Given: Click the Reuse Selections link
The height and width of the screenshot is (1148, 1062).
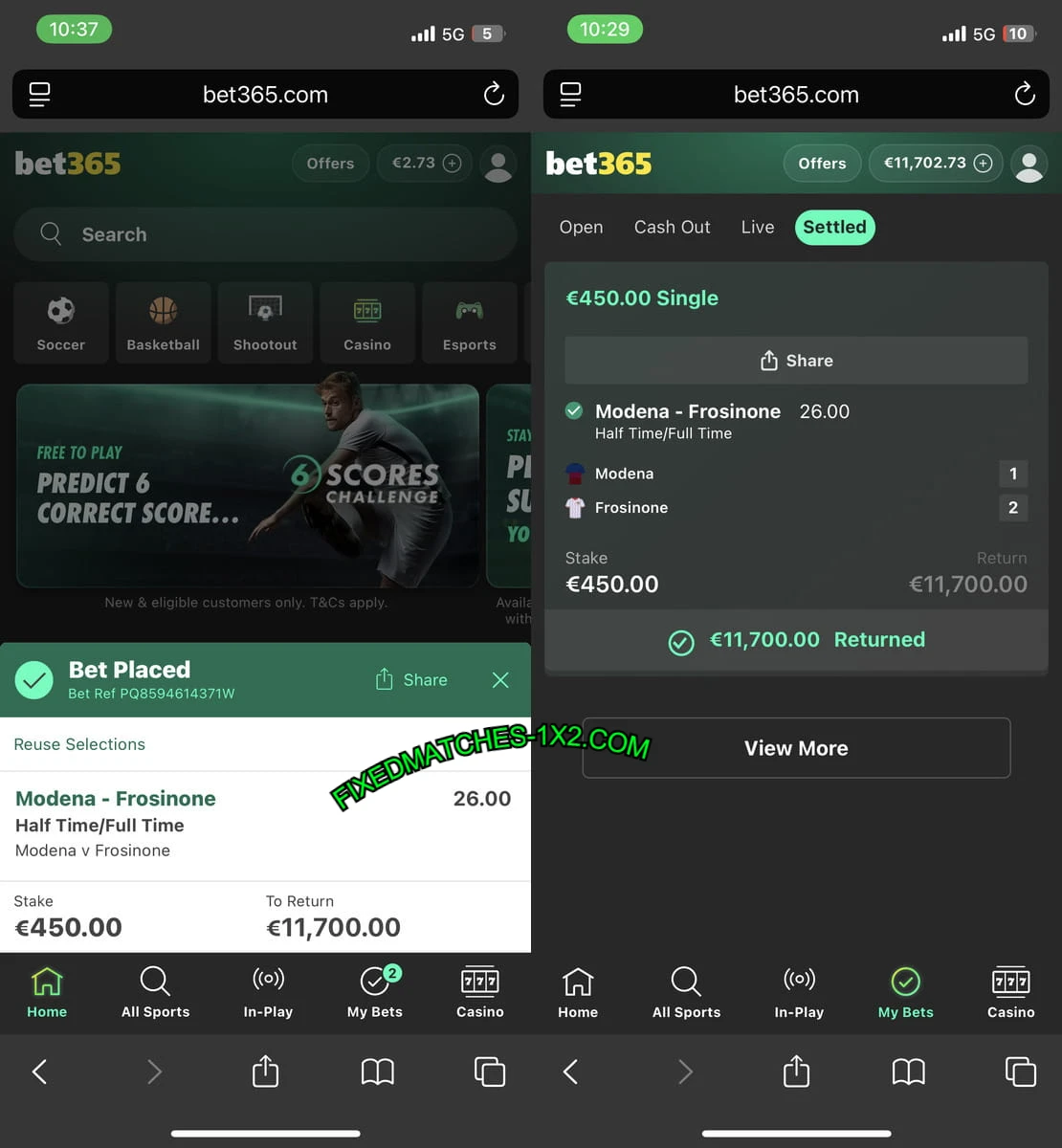Looking at the screenshot, I should [x=79, y=744].
